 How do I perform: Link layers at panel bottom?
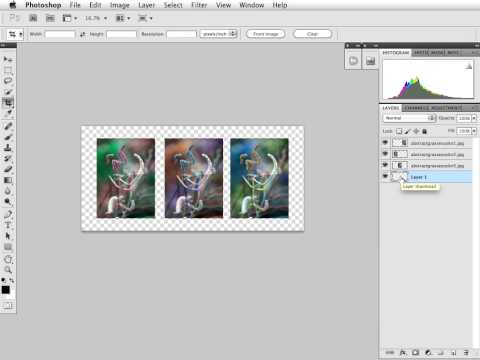(390, 352)
